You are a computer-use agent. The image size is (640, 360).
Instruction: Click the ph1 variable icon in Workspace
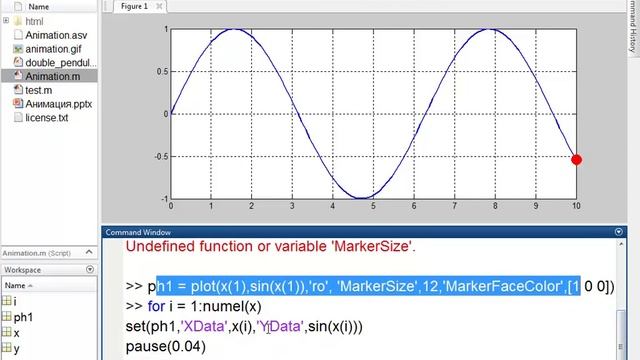coord(7,316)
